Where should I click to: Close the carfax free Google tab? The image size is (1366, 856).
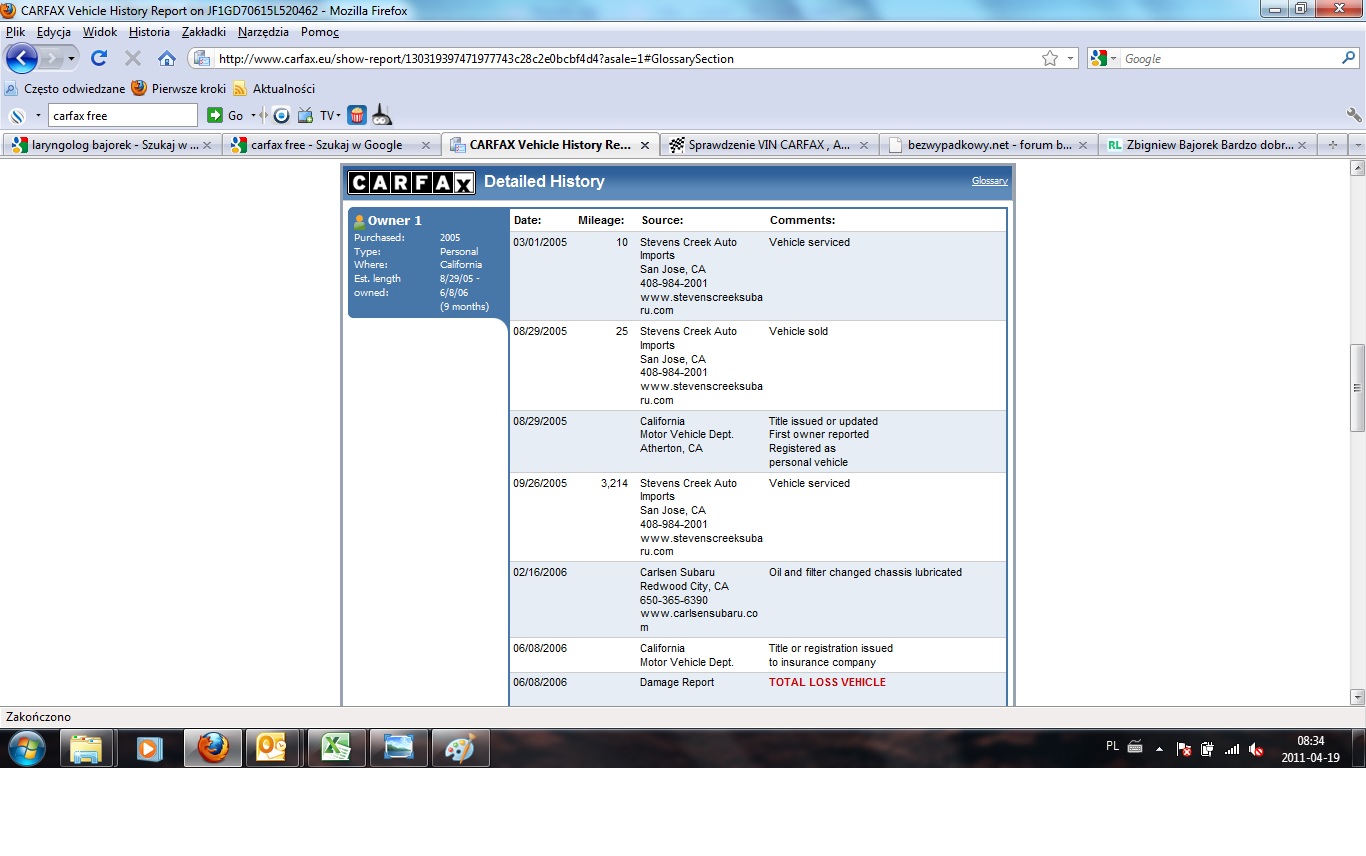click(x=426, y=145)
